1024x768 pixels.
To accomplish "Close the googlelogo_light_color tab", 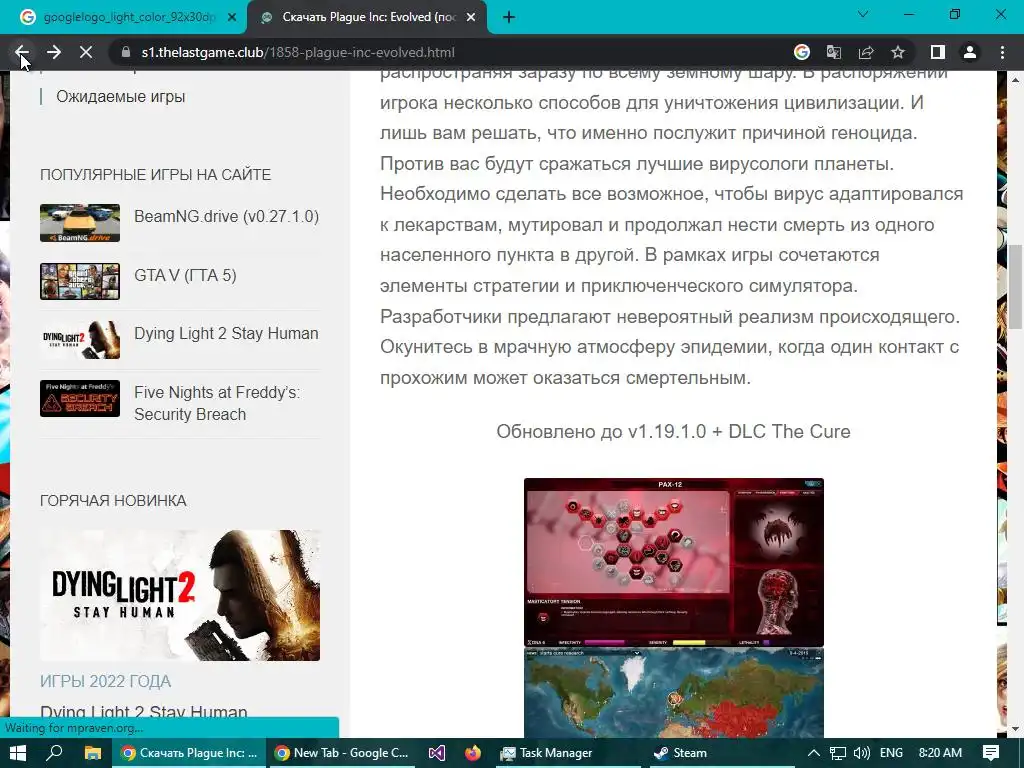I will click(232, 18).
